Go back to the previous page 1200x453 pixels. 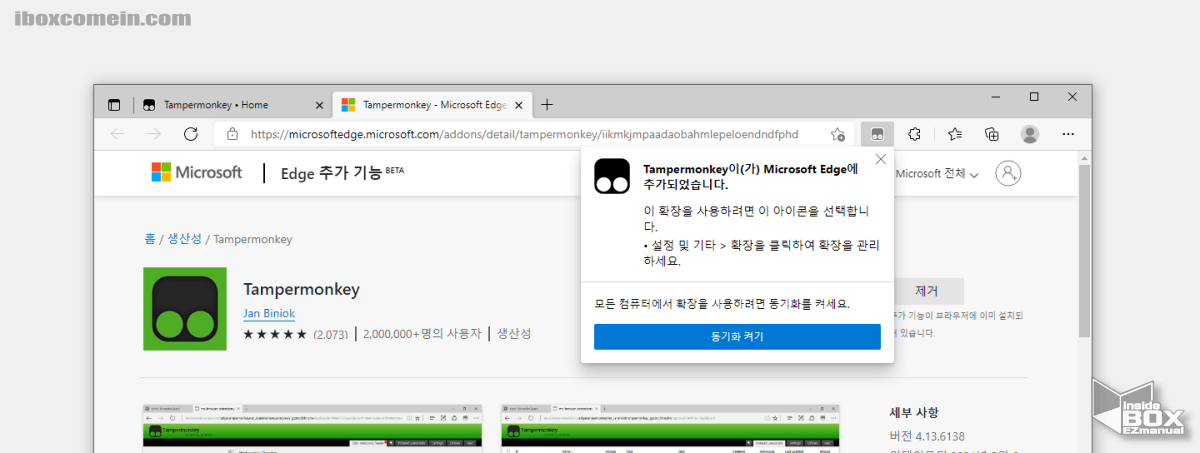coord(117,134)
